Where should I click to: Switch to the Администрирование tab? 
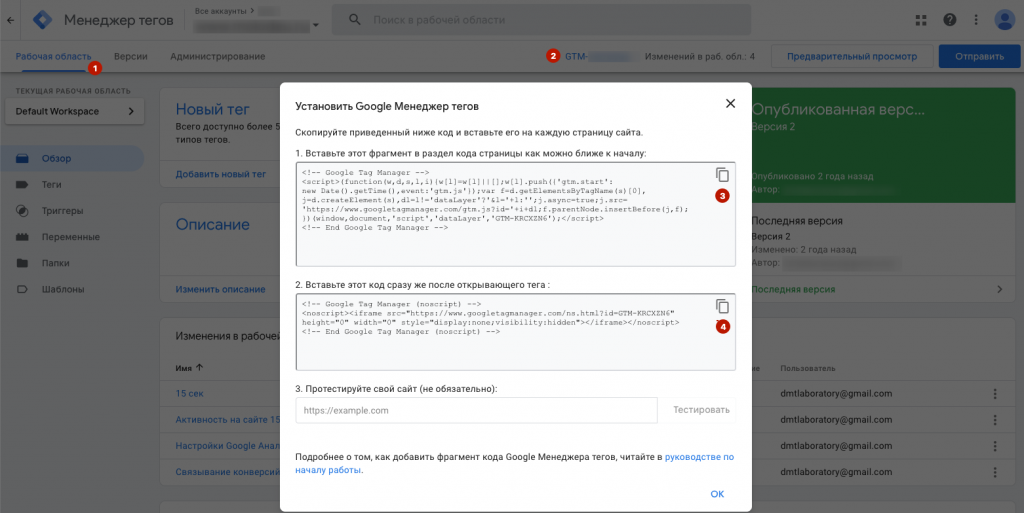click(x=217, y=57)
